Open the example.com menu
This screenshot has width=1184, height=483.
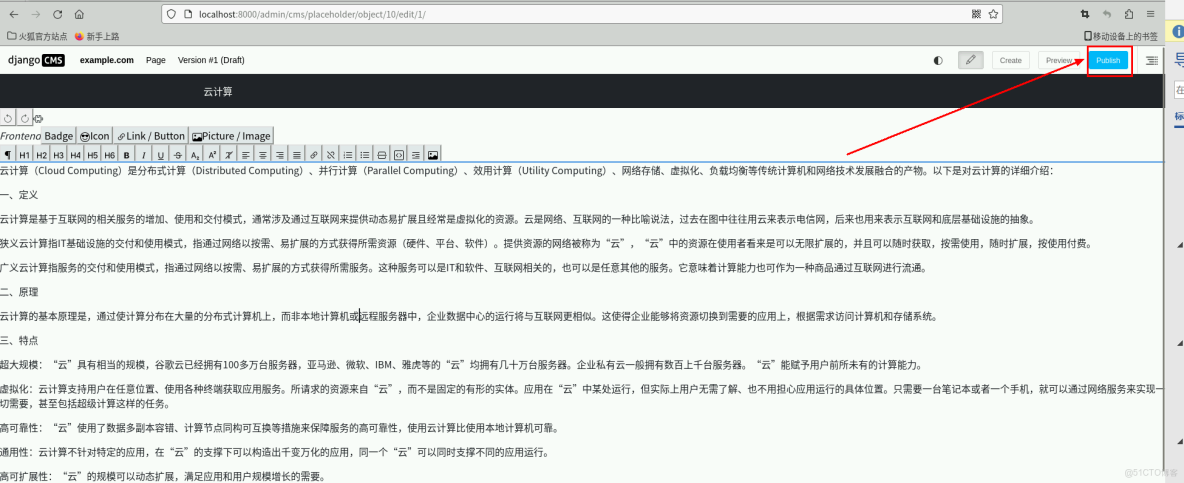coord(106,60)
